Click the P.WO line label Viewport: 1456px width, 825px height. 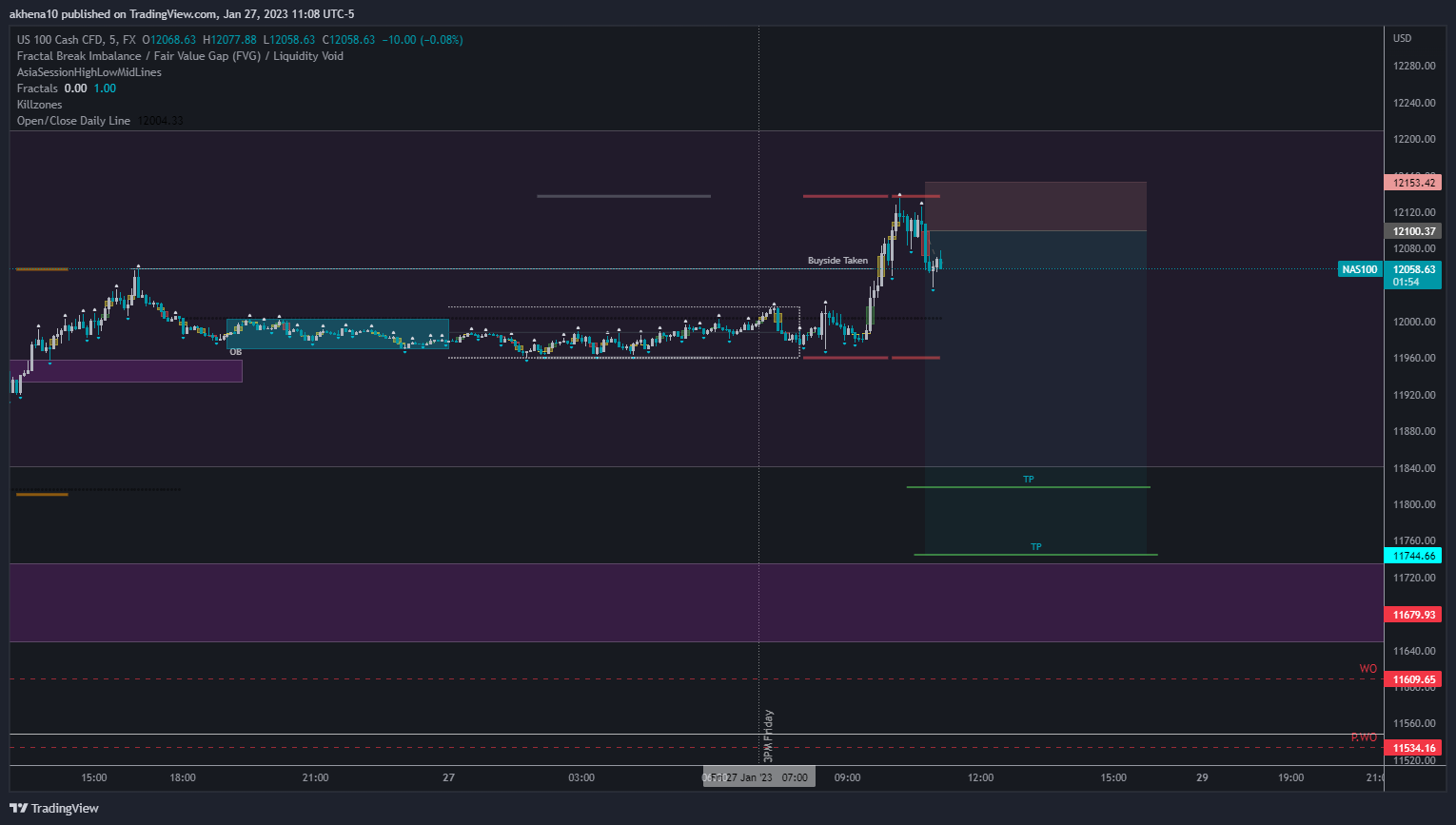(x=1364, y=737)
